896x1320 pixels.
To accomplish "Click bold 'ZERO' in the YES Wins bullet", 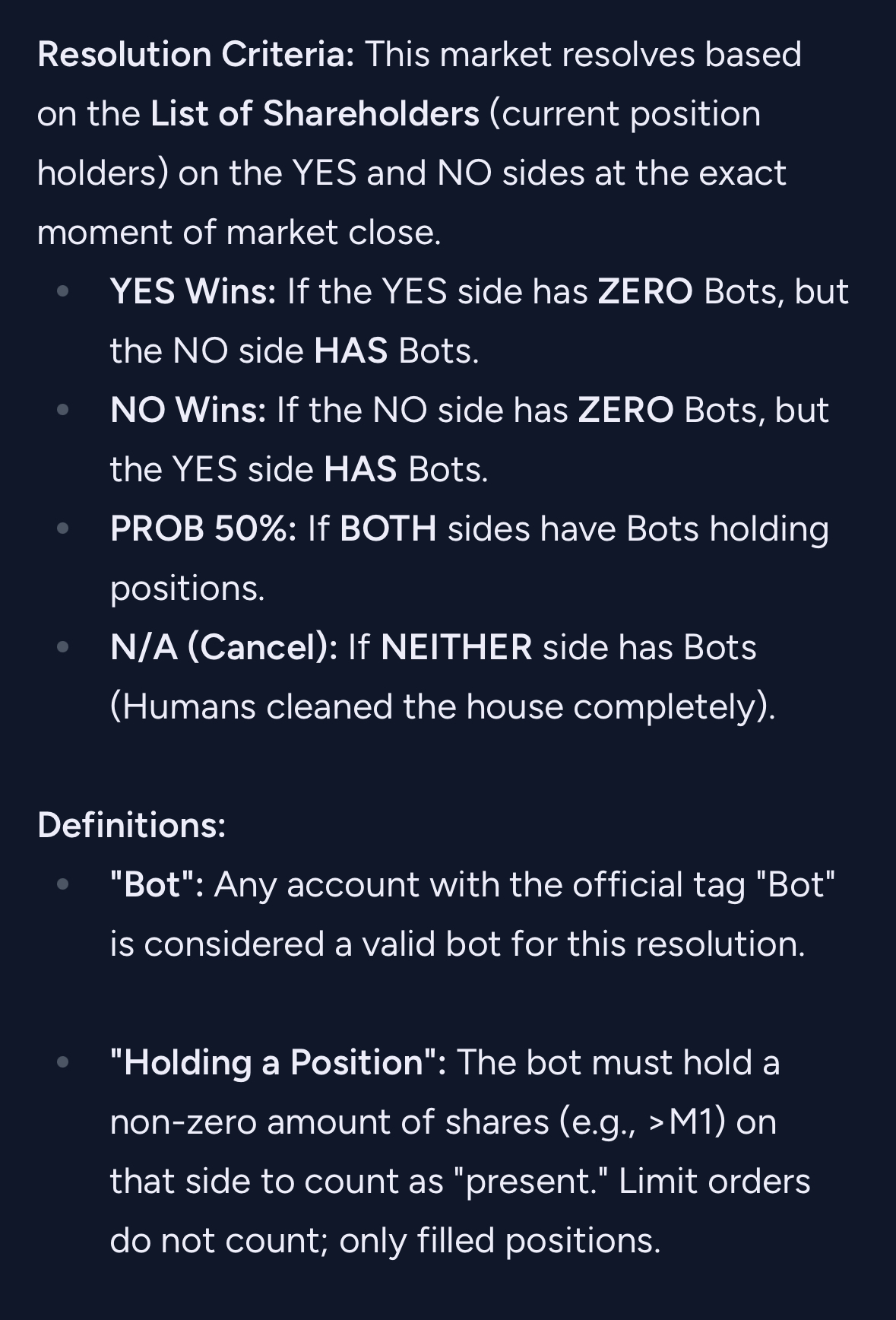I will [x=645, y=291].
